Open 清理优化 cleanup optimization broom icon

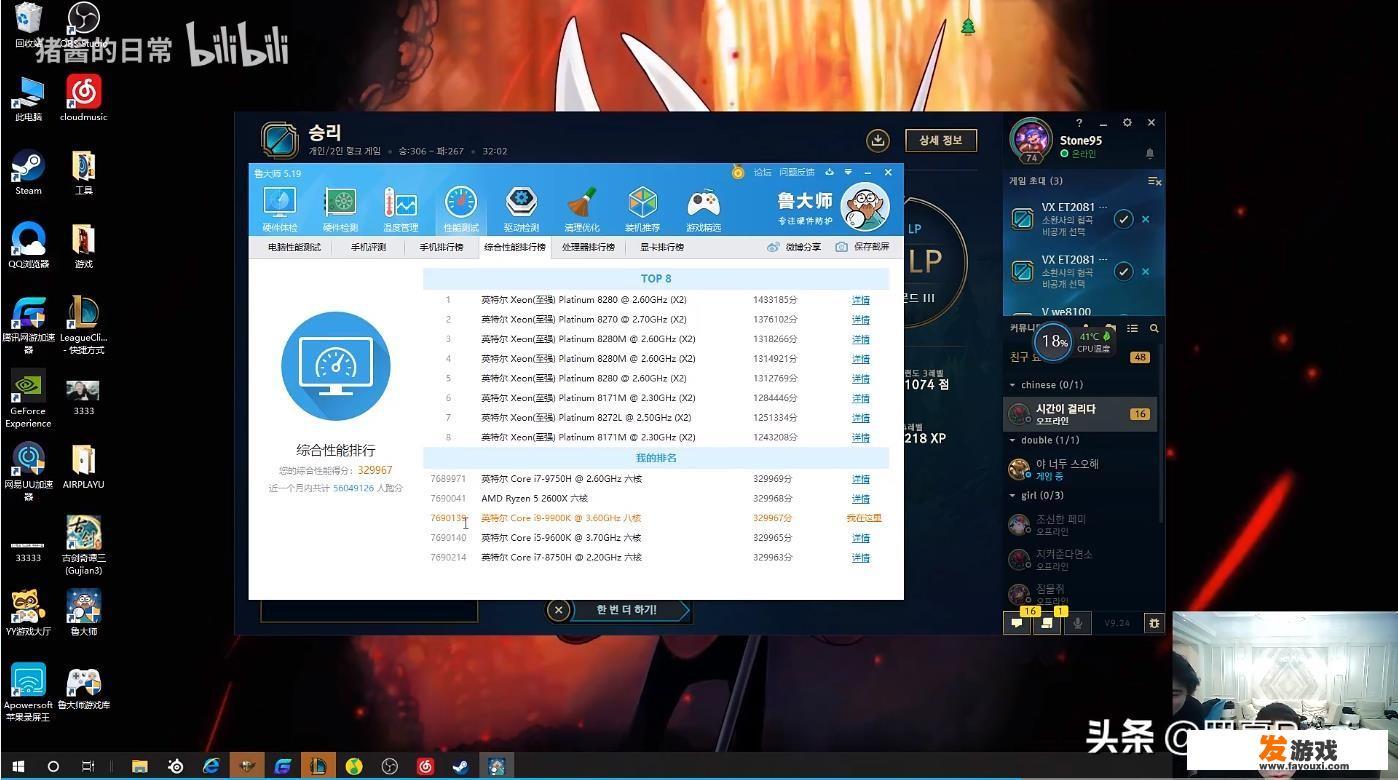582,209
